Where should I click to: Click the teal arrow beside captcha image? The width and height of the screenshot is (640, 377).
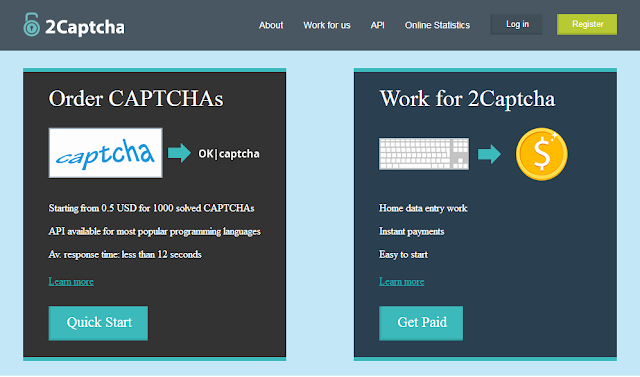coord(179,153)
